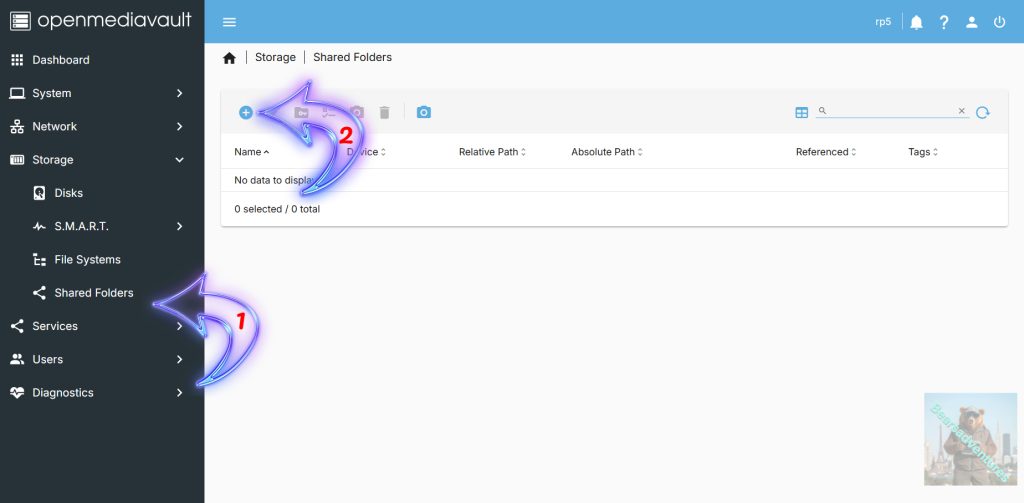Open the notifications bell

[x=916, y=22]
